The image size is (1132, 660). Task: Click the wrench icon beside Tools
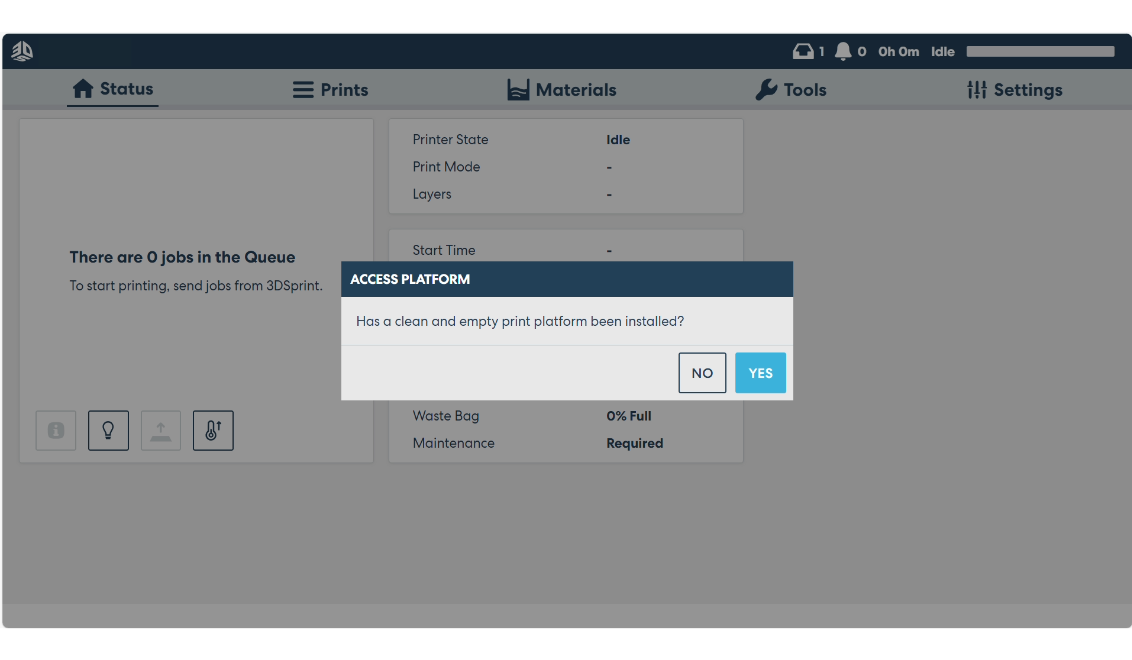coord(765,89)
